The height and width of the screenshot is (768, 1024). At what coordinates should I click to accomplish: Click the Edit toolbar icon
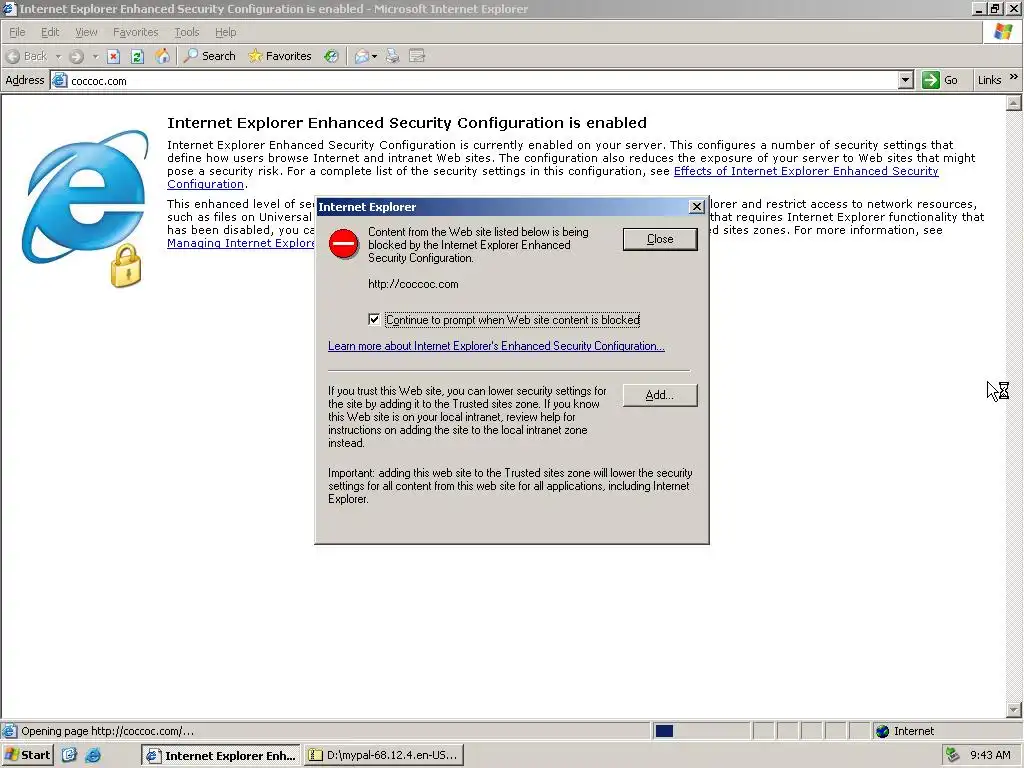(417, 56)
